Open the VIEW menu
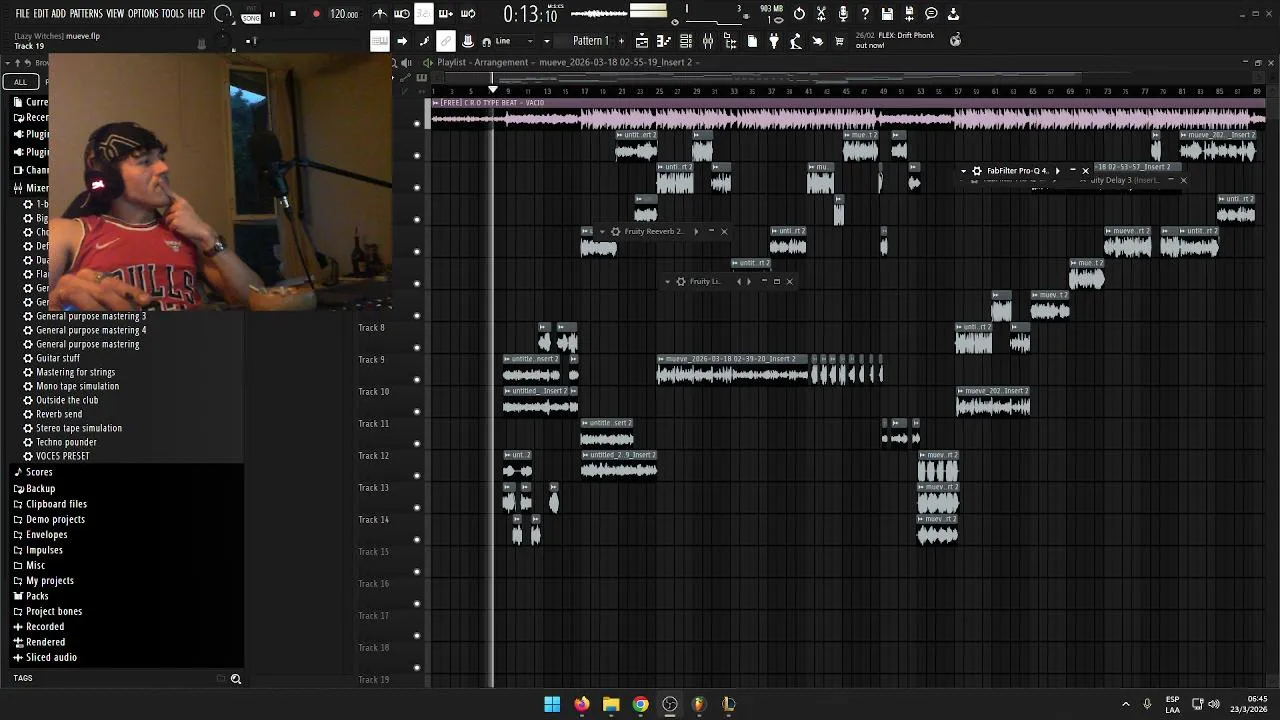 115,14
